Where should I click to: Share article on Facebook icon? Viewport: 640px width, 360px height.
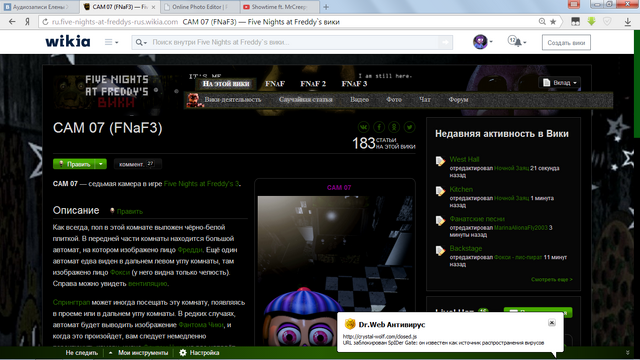[379, 127]
